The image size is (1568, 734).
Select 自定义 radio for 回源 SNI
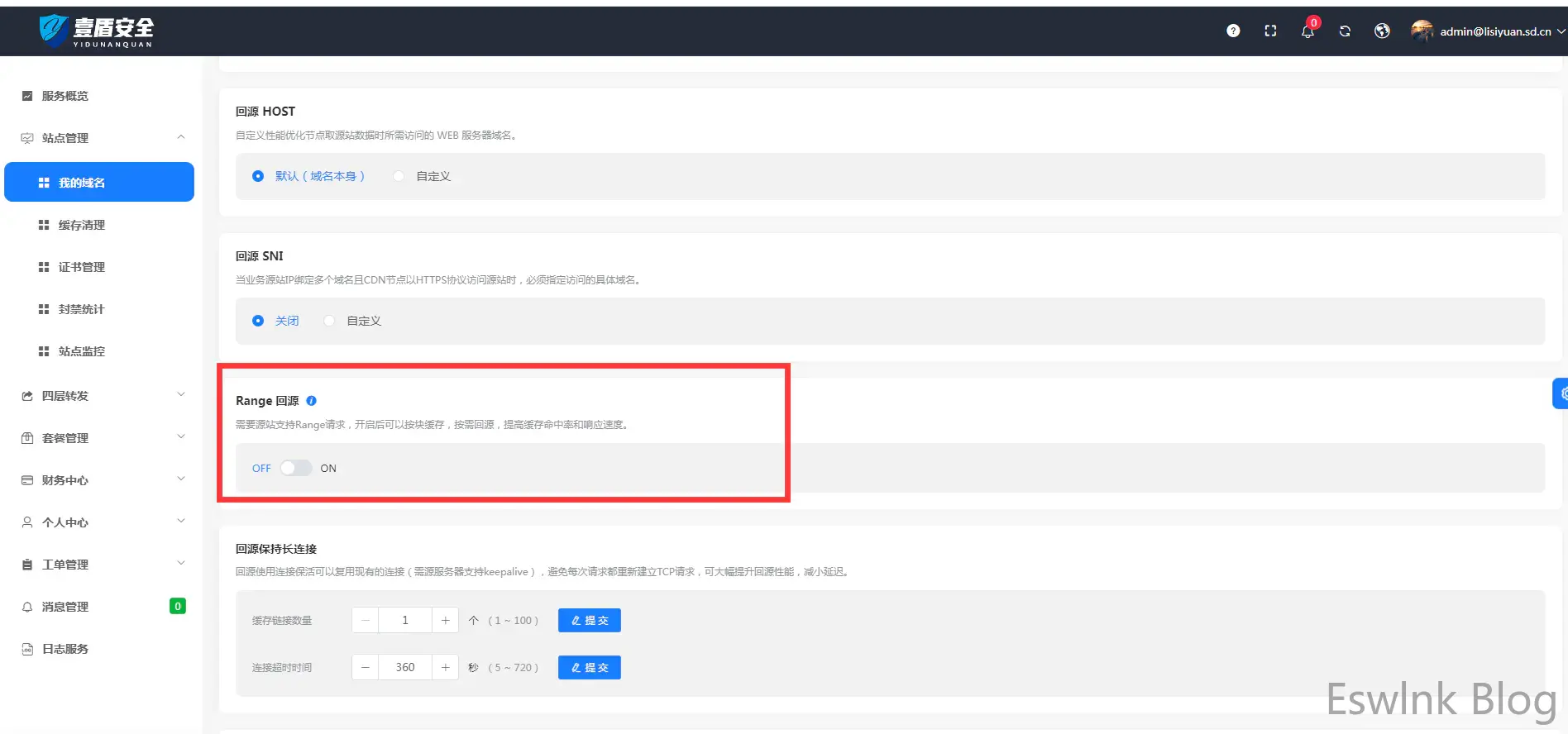(x=330, y=321)
